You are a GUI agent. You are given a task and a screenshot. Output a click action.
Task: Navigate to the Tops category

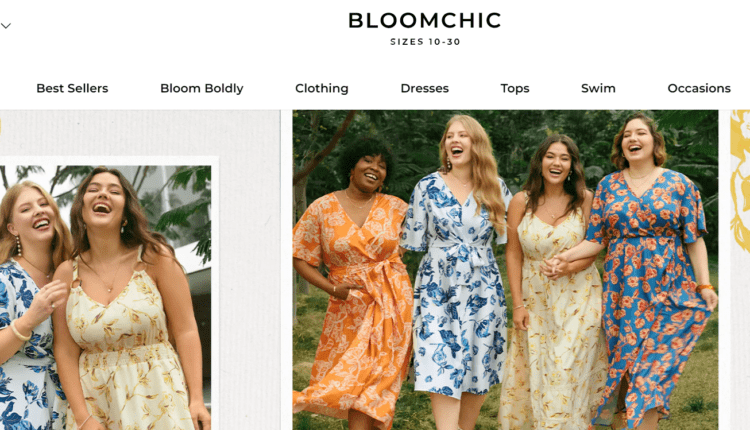(515, 88)
